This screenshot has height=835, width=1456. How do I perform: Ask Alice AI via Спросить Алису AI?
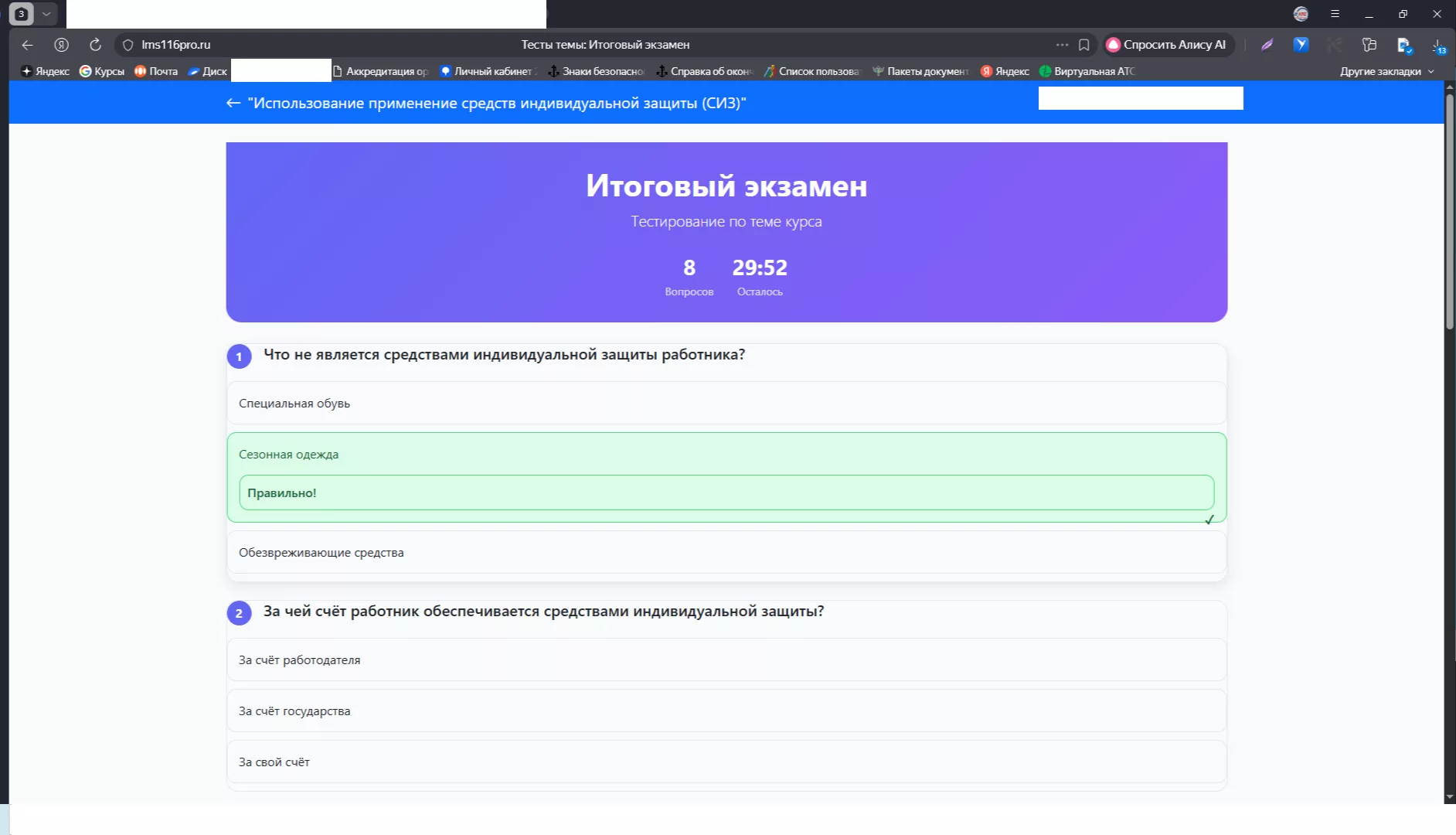tap(1166, 45)
